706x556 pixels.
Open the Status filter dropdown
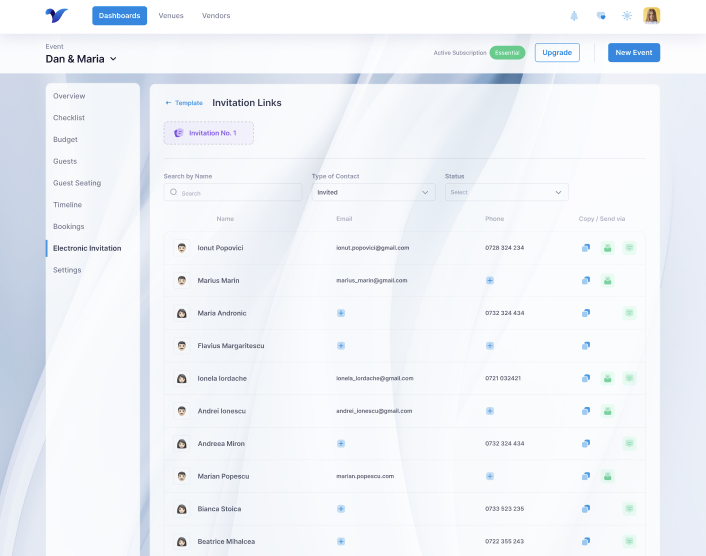click(506, 192)
